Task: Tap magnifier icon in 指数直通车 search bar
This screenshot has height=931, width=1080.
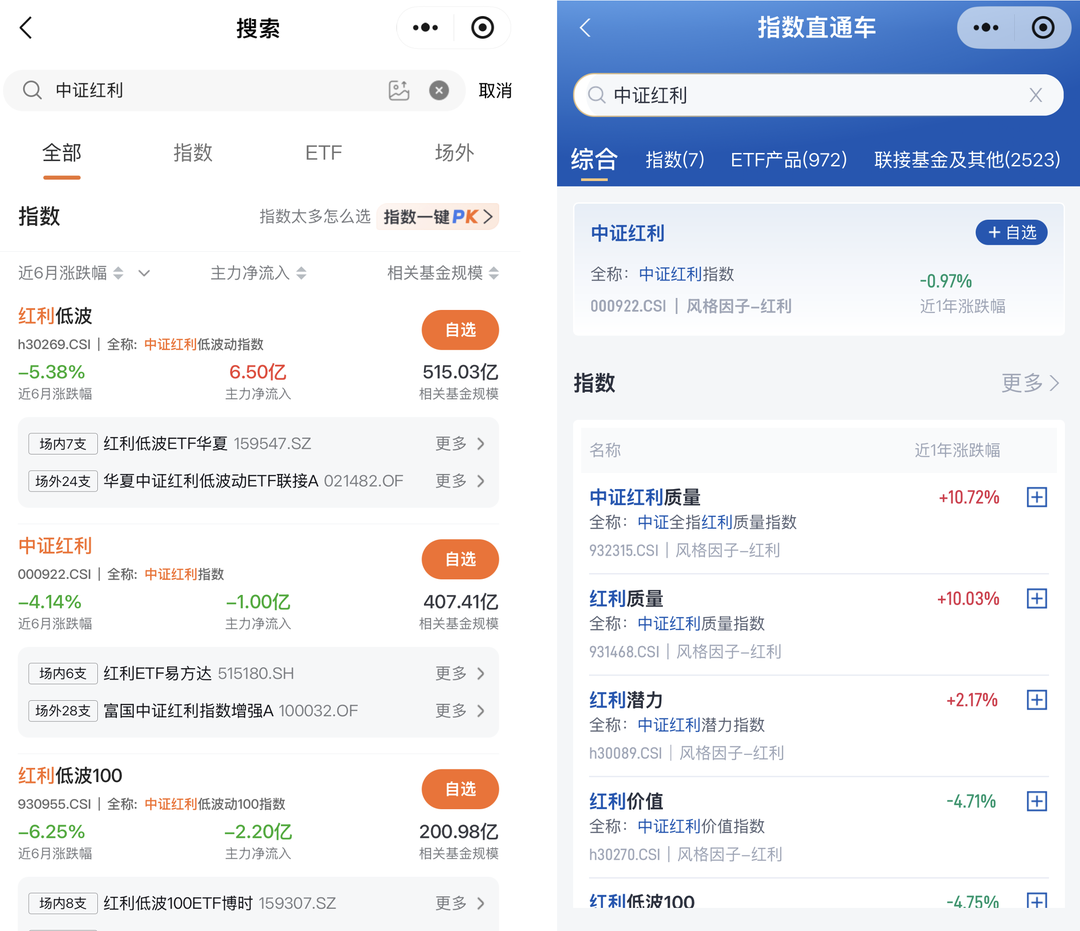Action: coord(596,95)
